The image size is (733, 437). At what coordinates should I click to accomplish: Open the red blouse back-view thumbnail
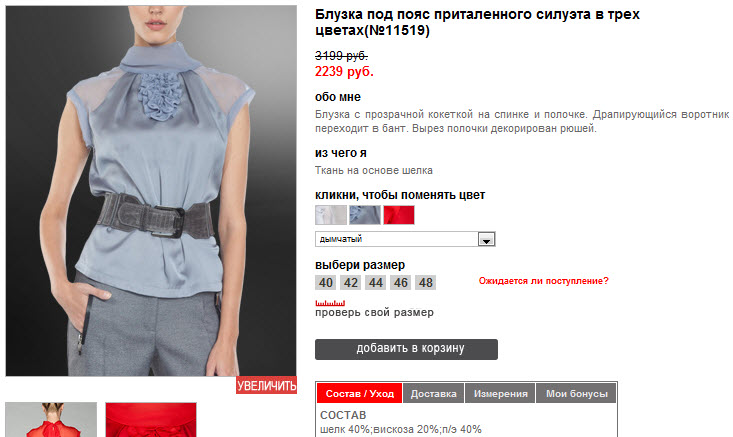(x=51, y=420)
